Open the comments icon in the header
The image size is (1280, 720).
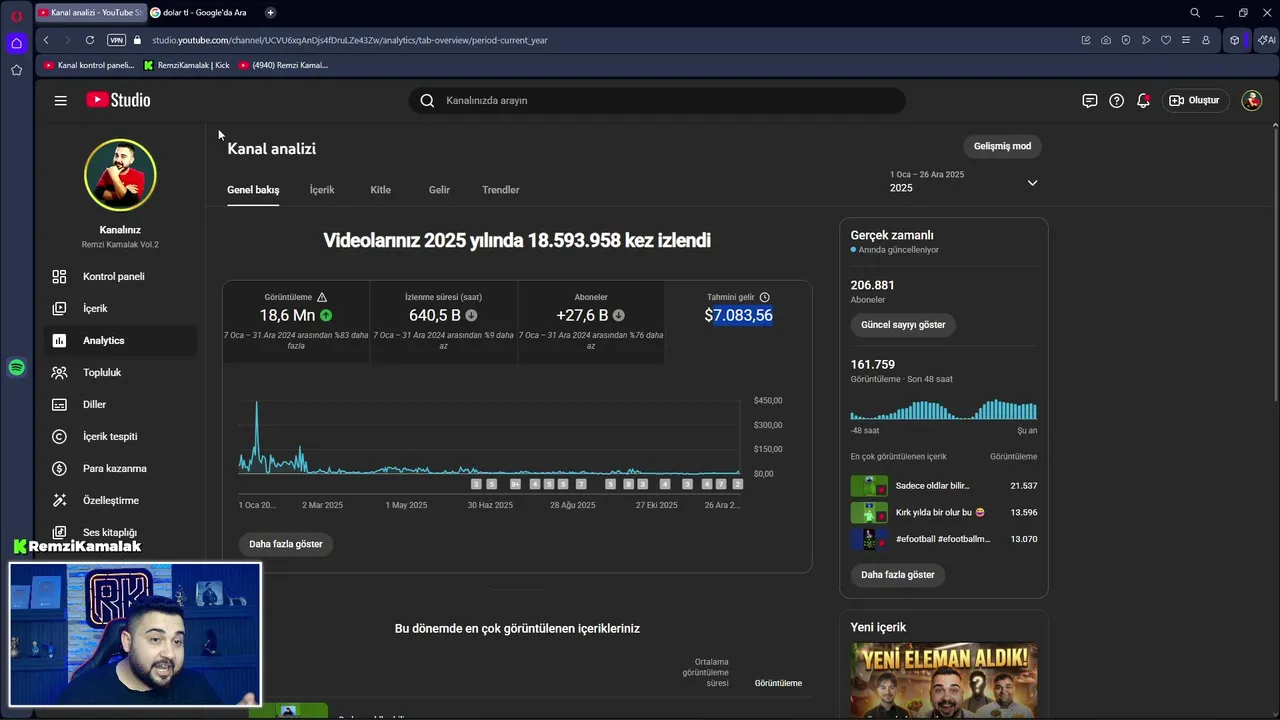tap(1090, 100)
